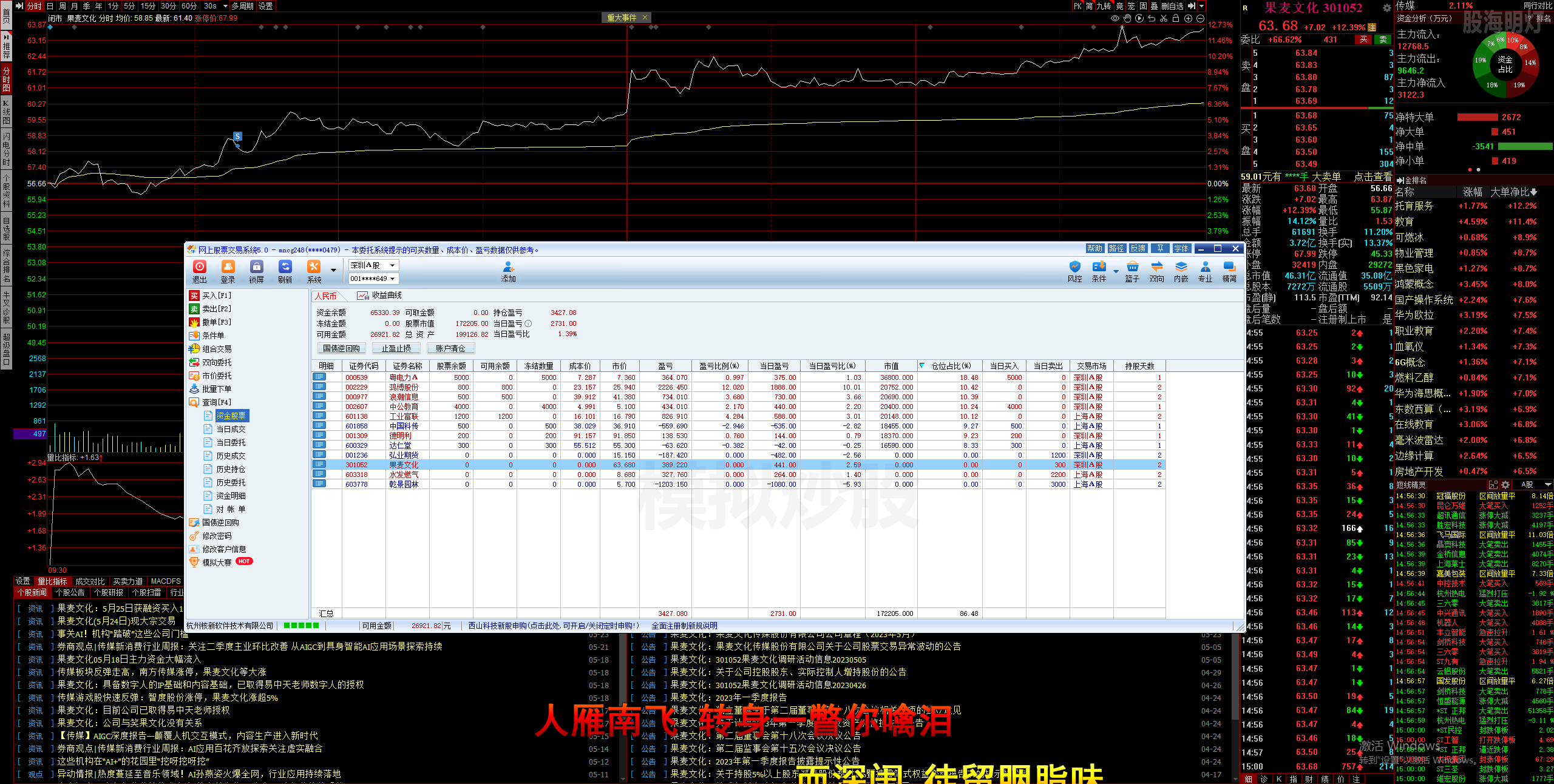
Task: Select the 15分 timeframe tab
Action: point(148,6)
